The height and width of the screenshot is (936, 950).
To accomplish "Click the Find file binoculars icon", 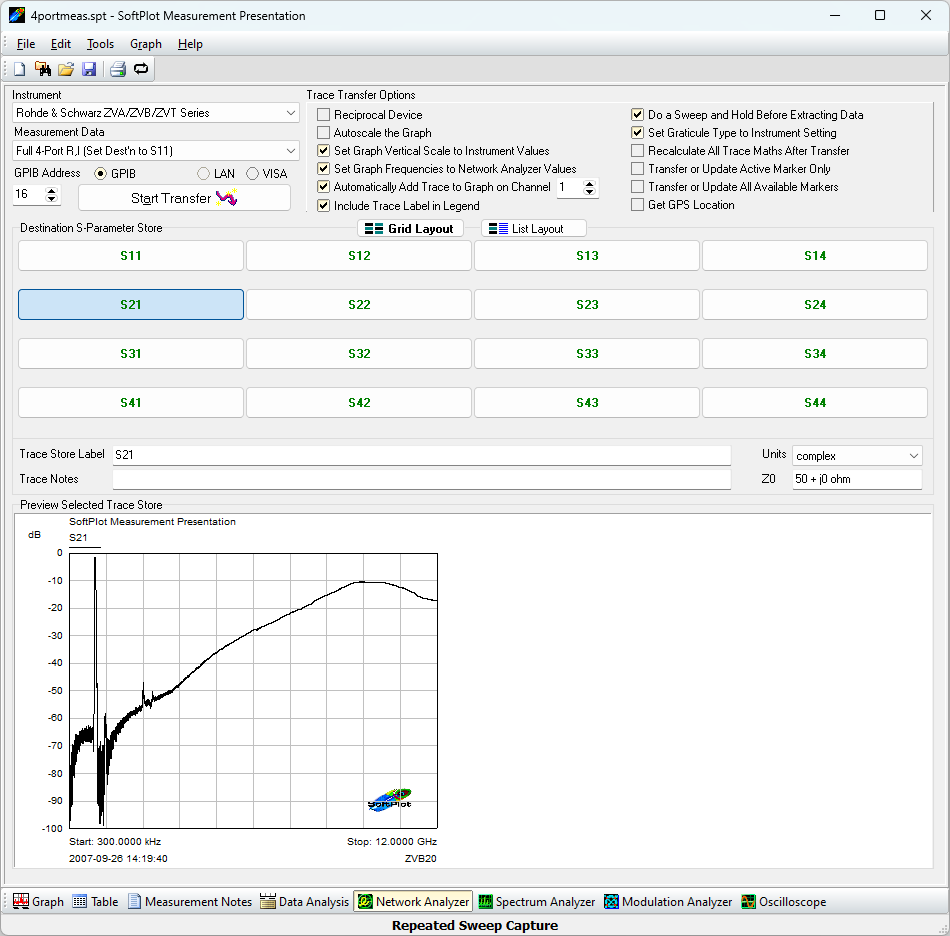I will click(42, 69).
